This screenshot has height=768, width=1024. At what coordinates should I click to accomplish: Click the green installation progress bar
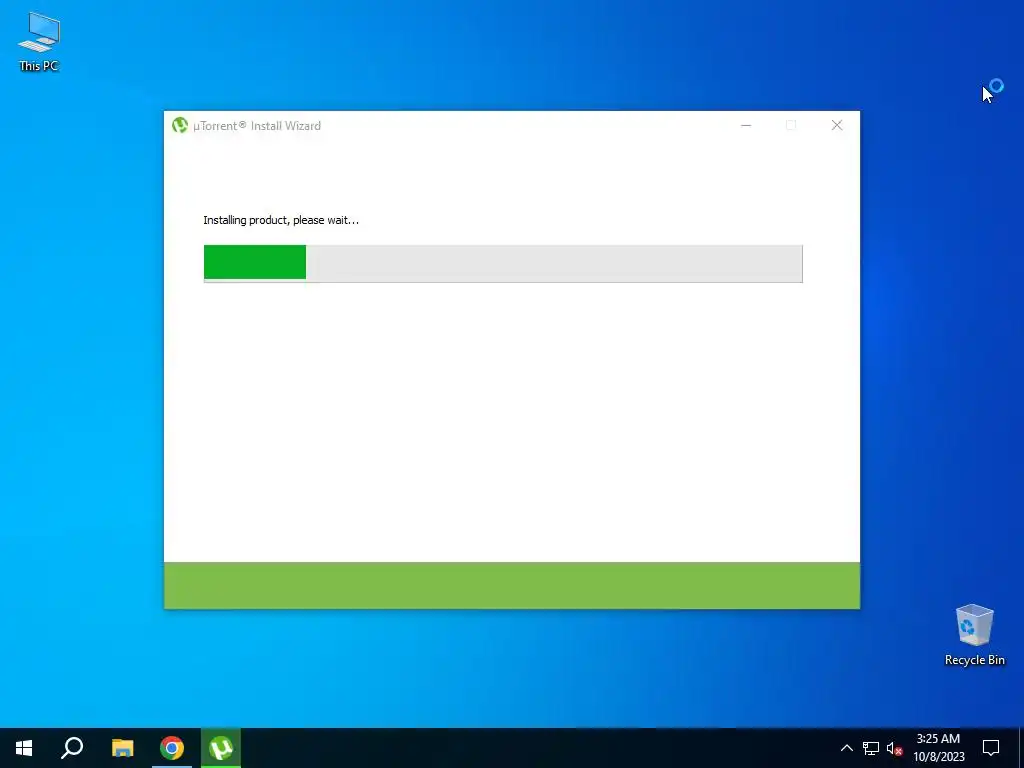(x=503, y=263)
